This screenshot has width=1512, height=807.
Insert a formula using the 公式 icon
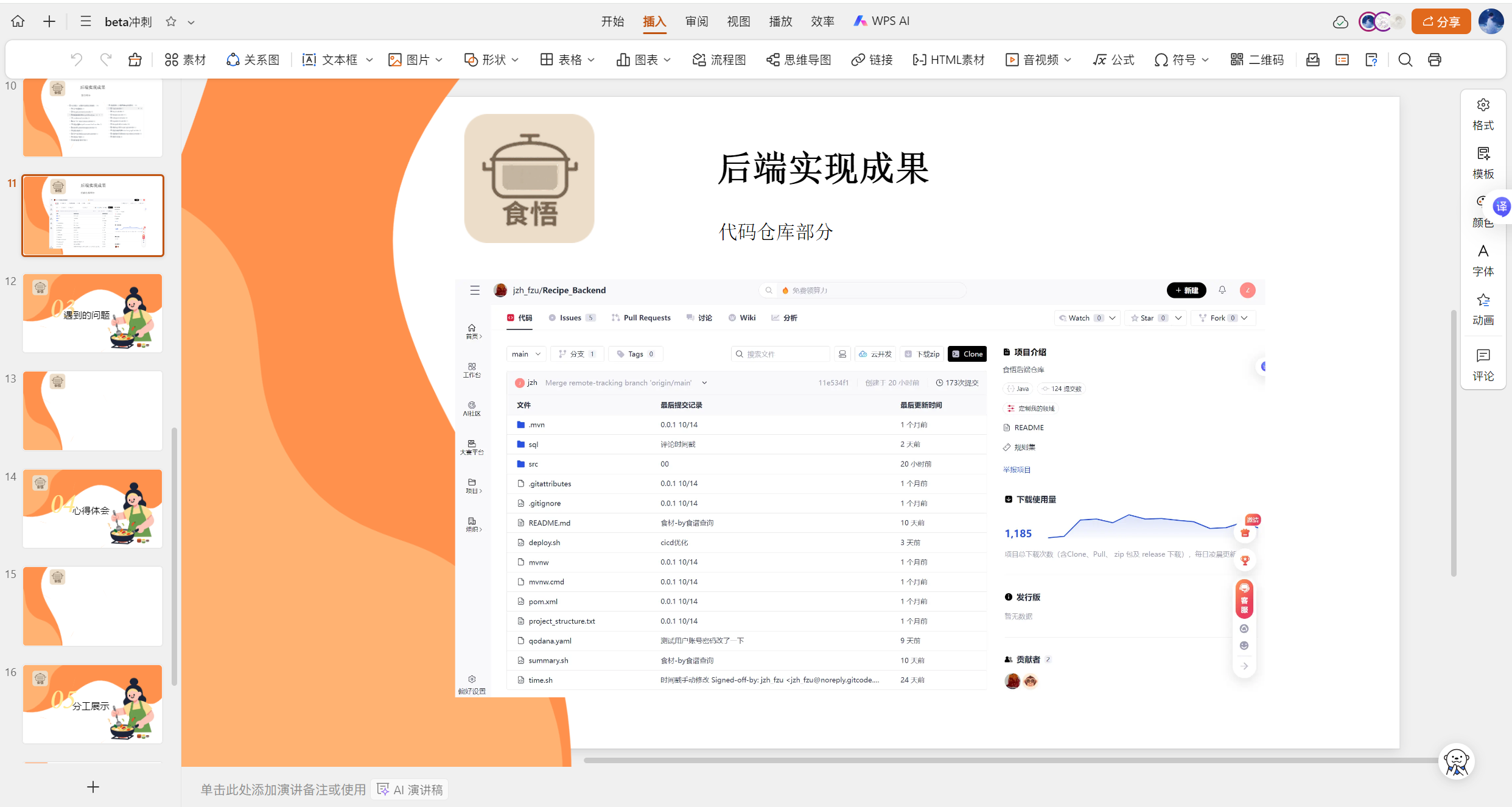1113,59
